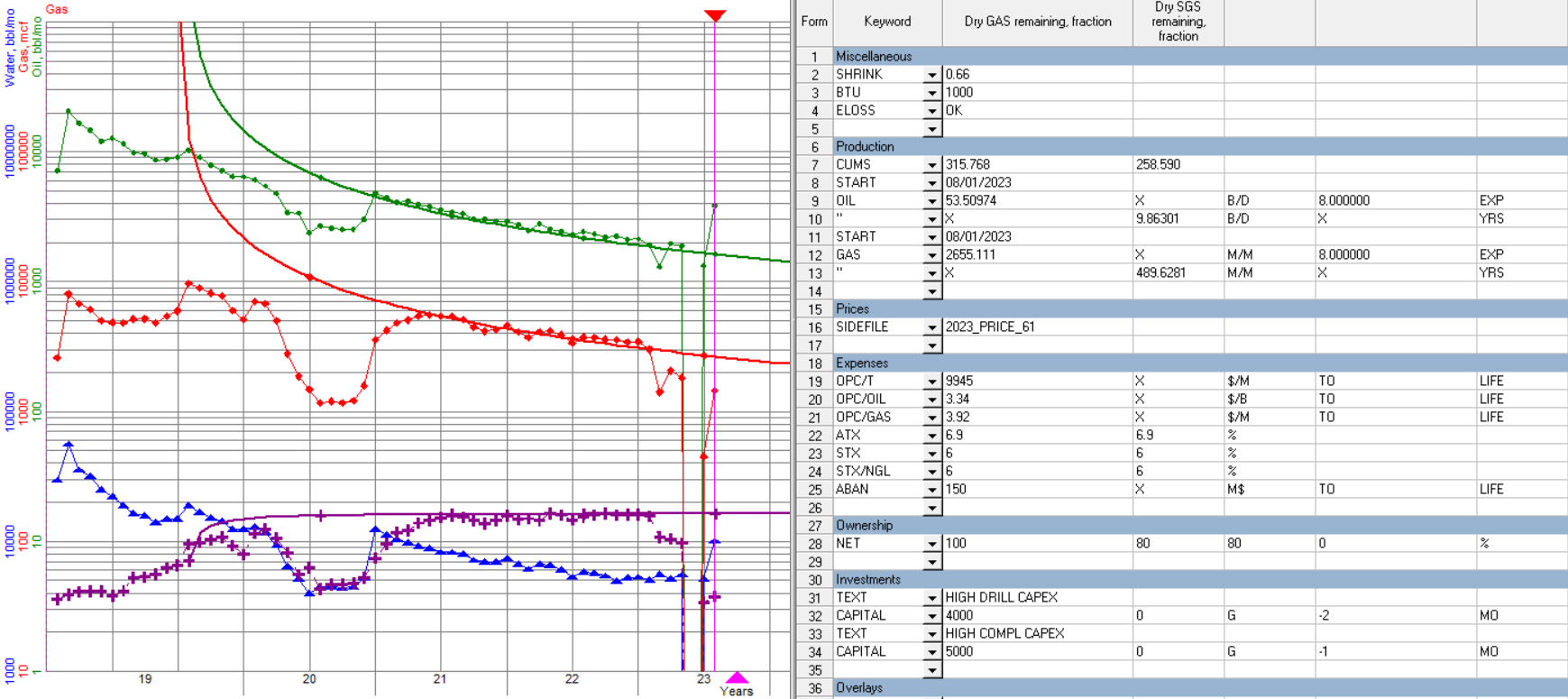Select the Miscellaneous section header

click(1200, 56)
